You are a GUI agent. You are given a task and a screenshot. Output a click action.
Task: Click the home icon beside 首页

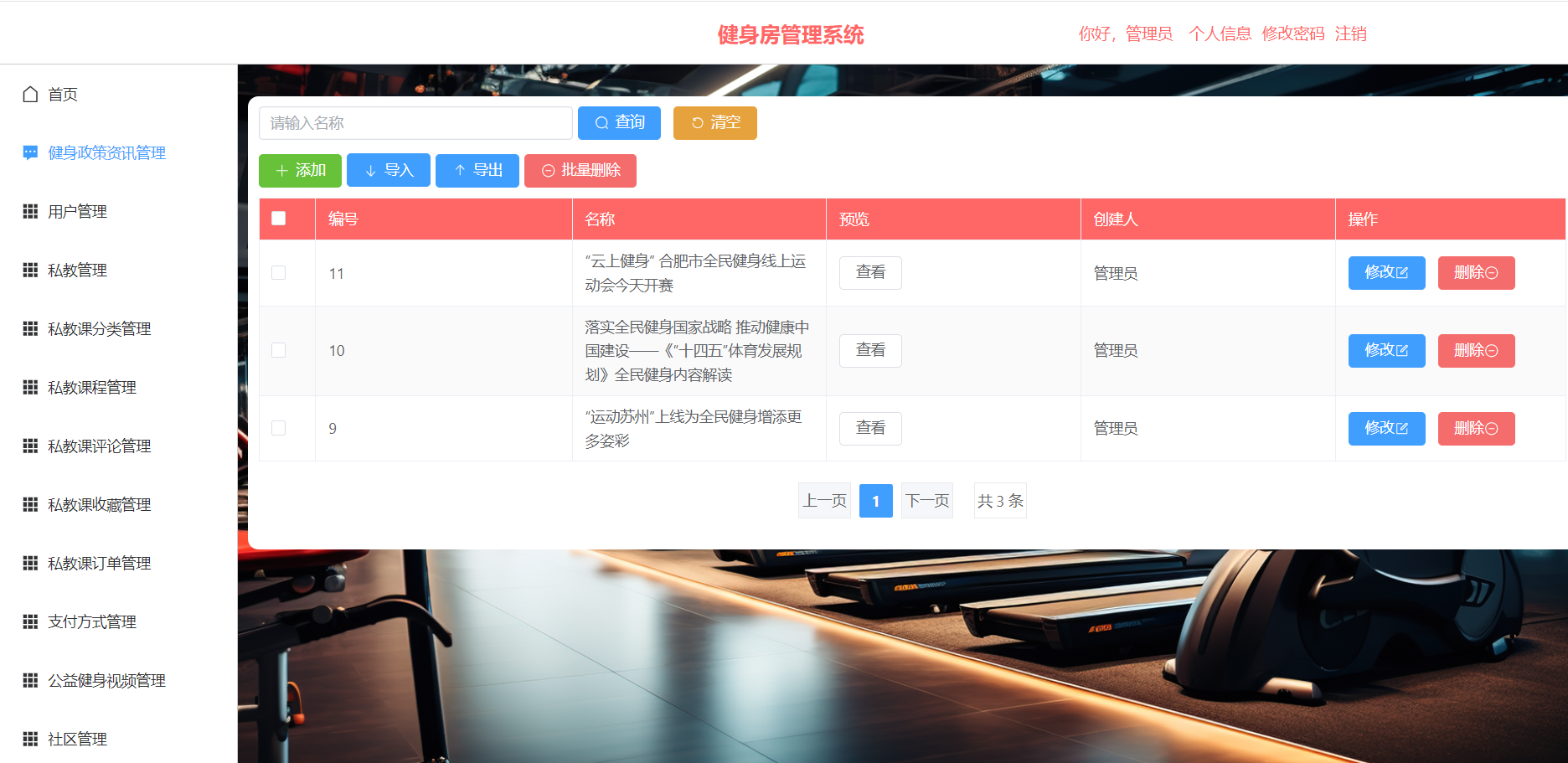30,94
